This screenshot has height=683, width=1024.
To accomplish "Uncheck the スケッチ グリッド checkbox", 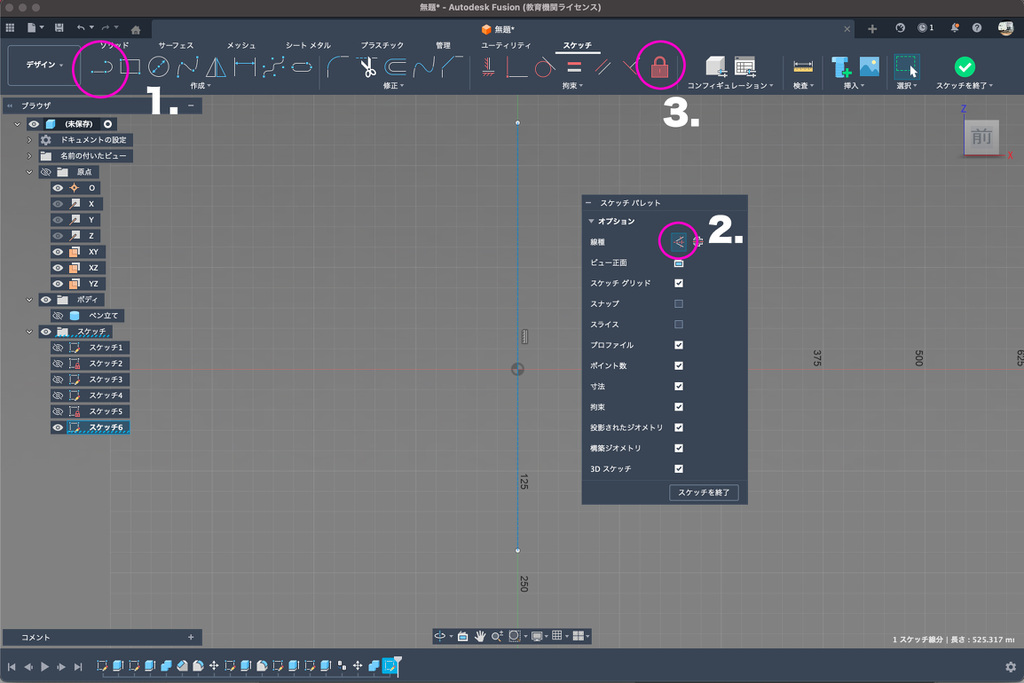I will 679,283.
